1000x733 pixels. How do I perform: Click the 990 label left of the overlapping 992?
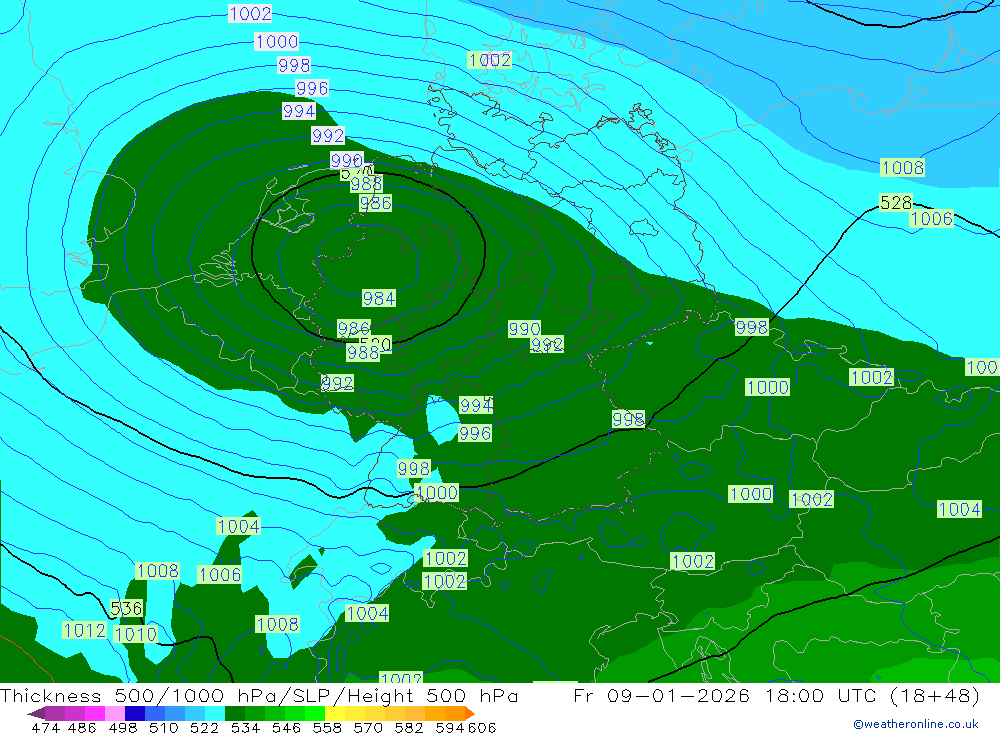point(524,329)
